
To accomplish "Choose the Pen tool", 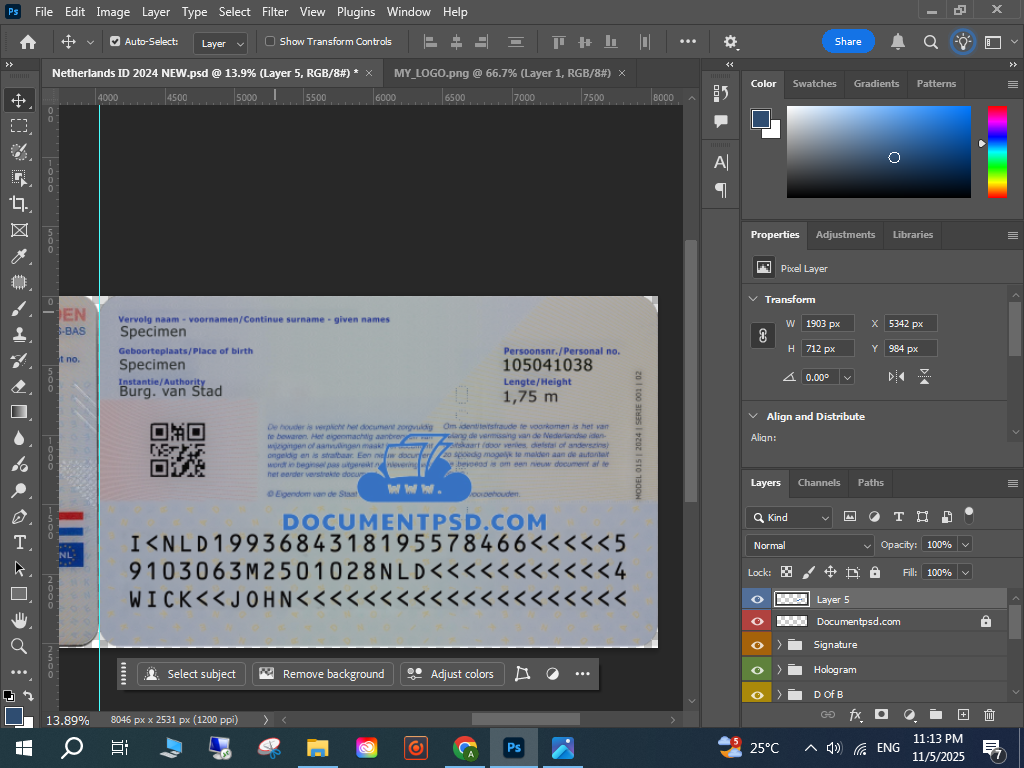I will [19, 516].
